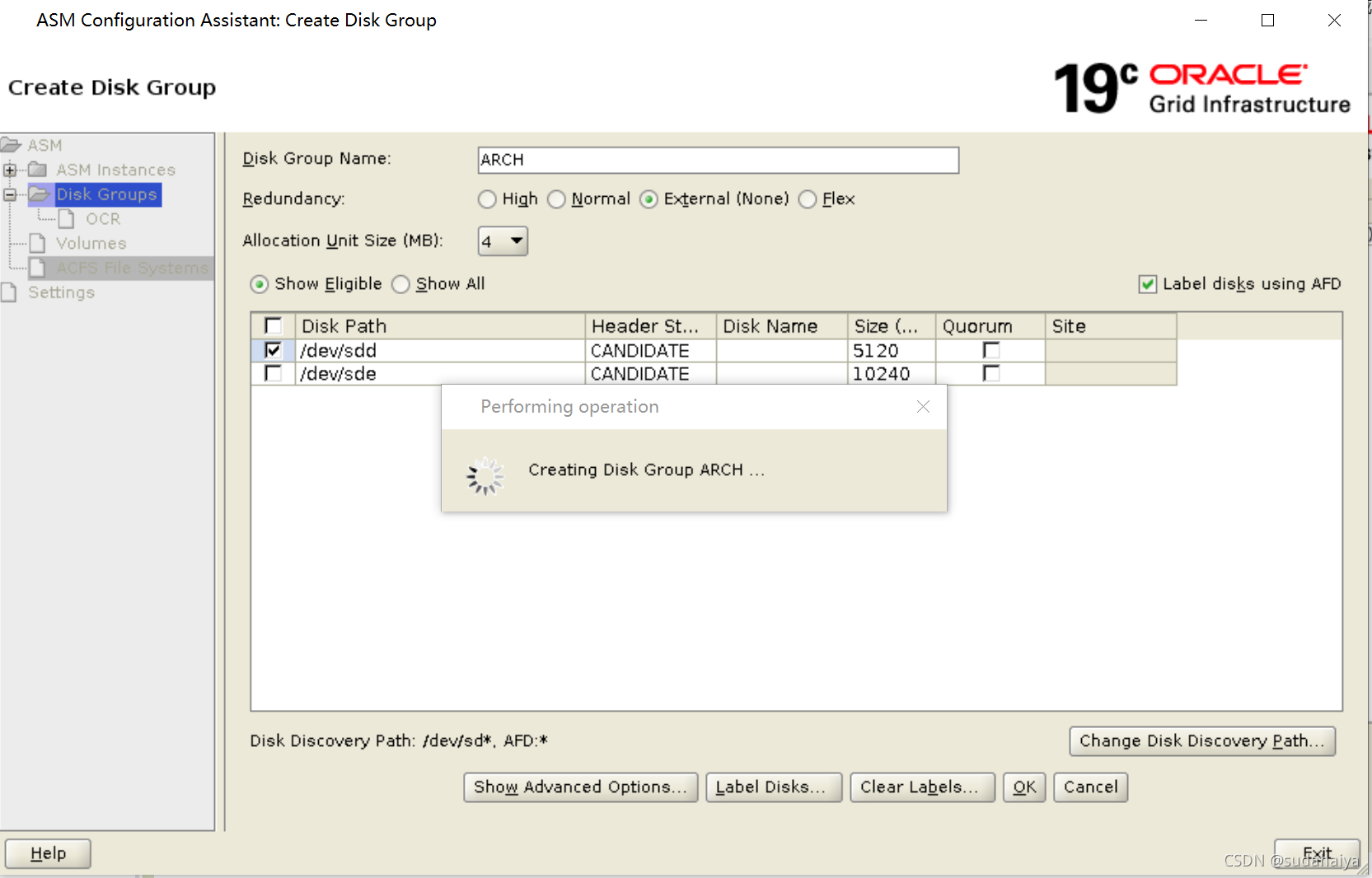Image resolution: width=1372 pixels, height=878 pixels.
Task: Open Settings in the tree
Action: pyautogui.click(x=61, y=292)
